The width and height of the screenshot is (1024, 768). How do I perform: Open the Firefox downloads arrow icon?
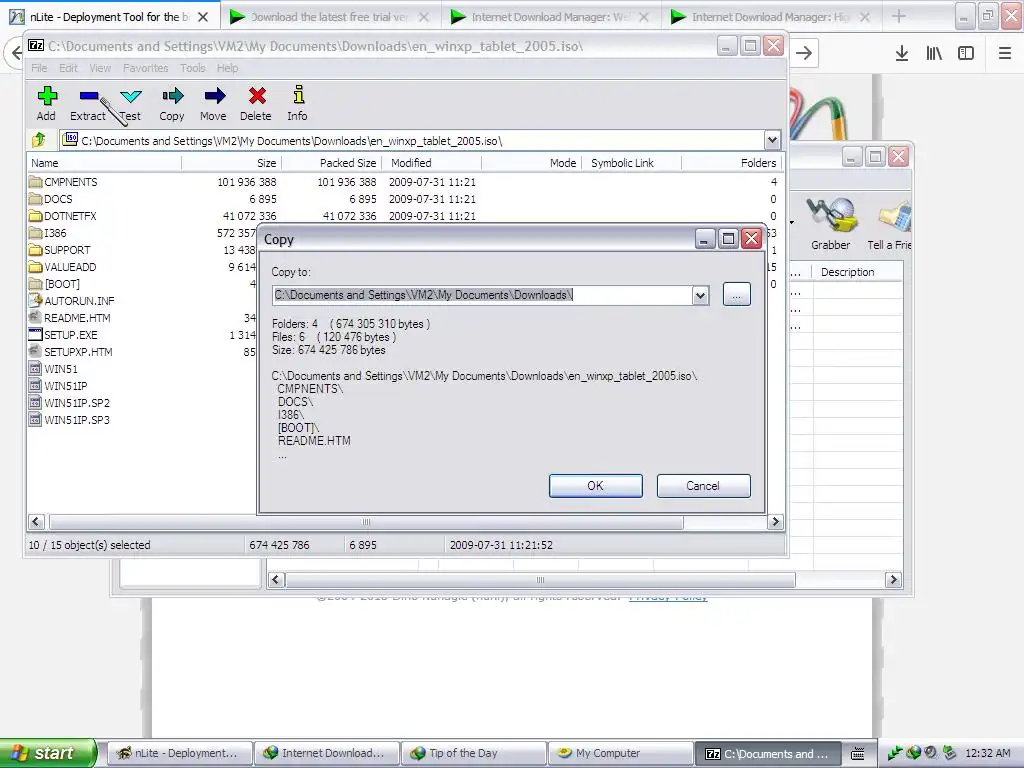coord(902,53)
